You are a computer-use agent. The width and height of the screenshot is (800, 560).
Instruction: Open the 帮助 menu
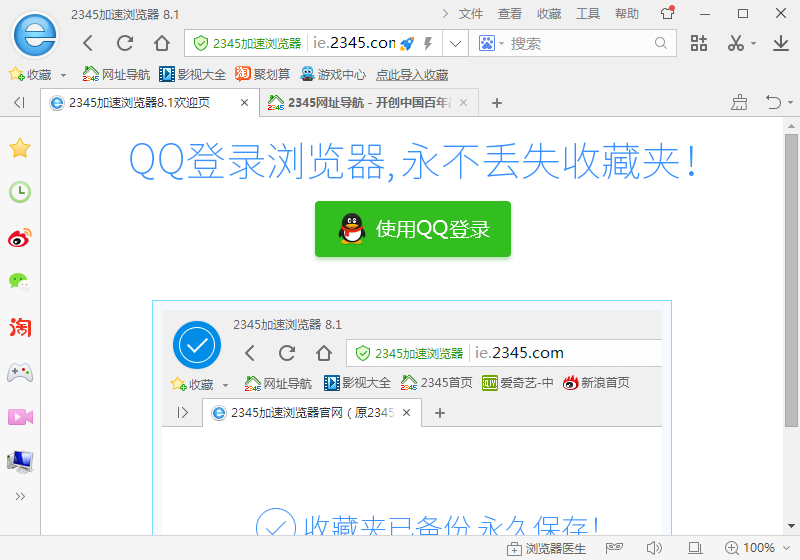coord(627,14)
